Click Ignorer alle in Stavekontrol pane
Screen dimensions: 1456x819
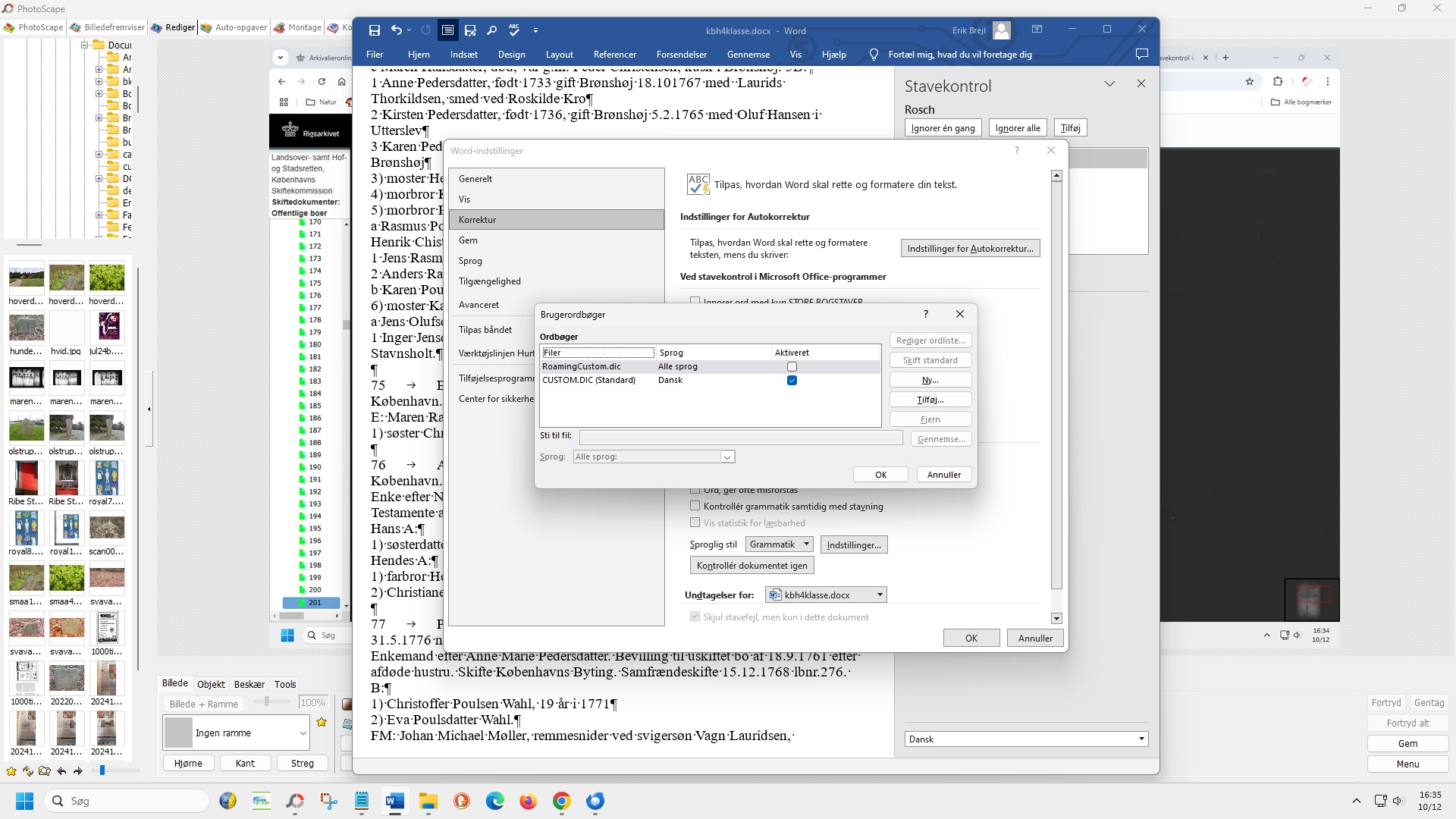tap(1018, 128)
